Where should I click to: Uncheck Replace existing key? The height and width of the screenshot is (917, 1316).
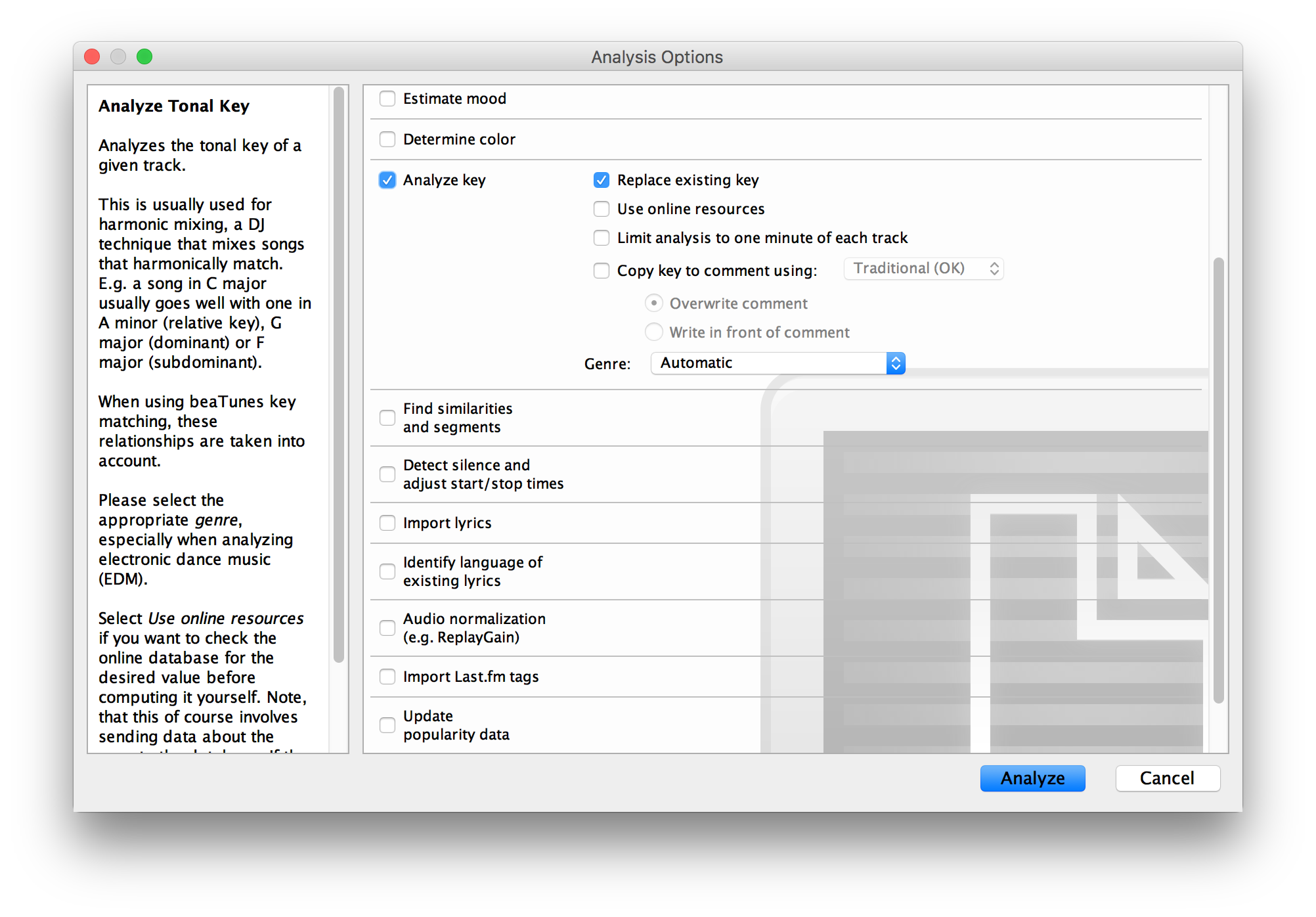point(601,179)
